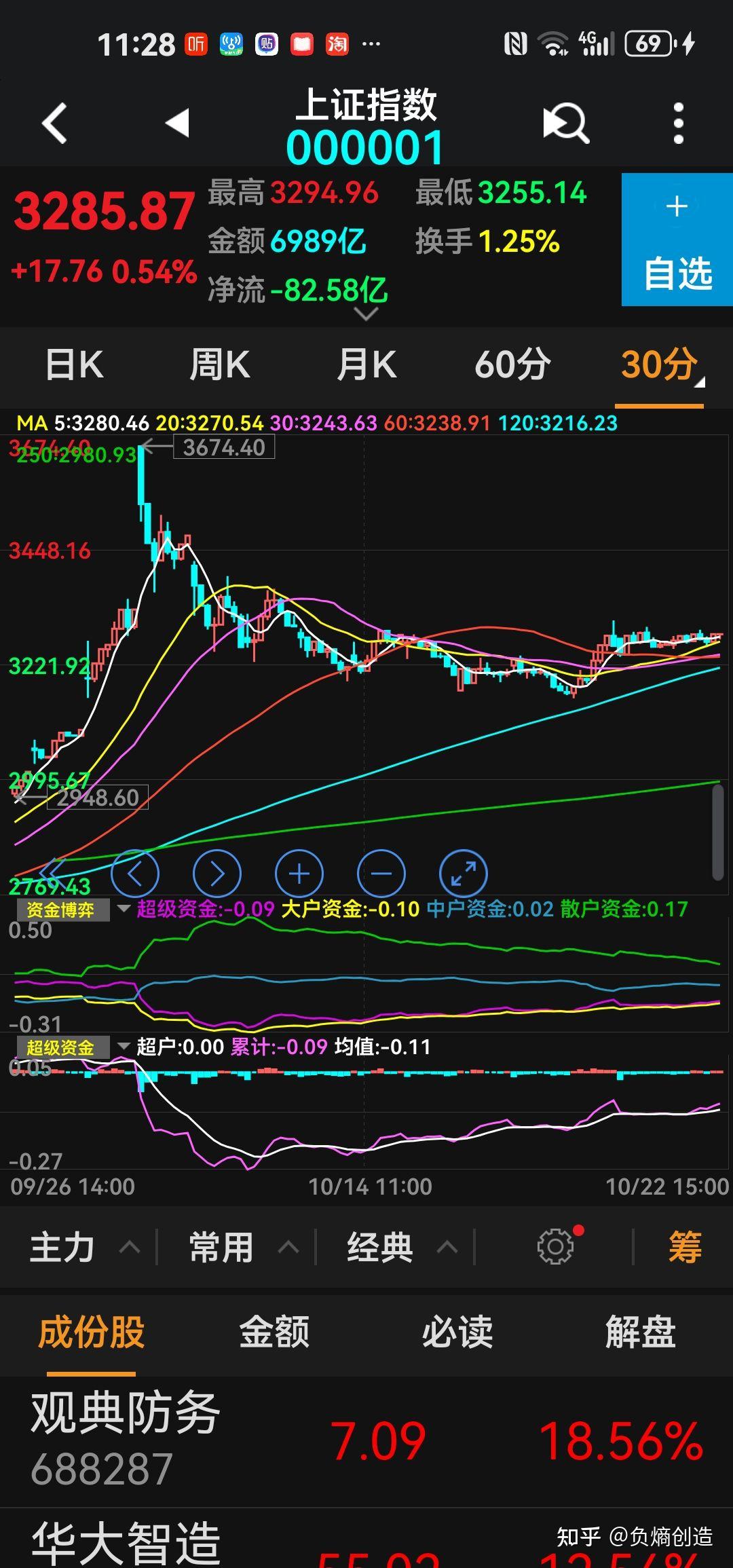
Task: Tap the blue signal notification icon
Action: click(x=231, y=44)
